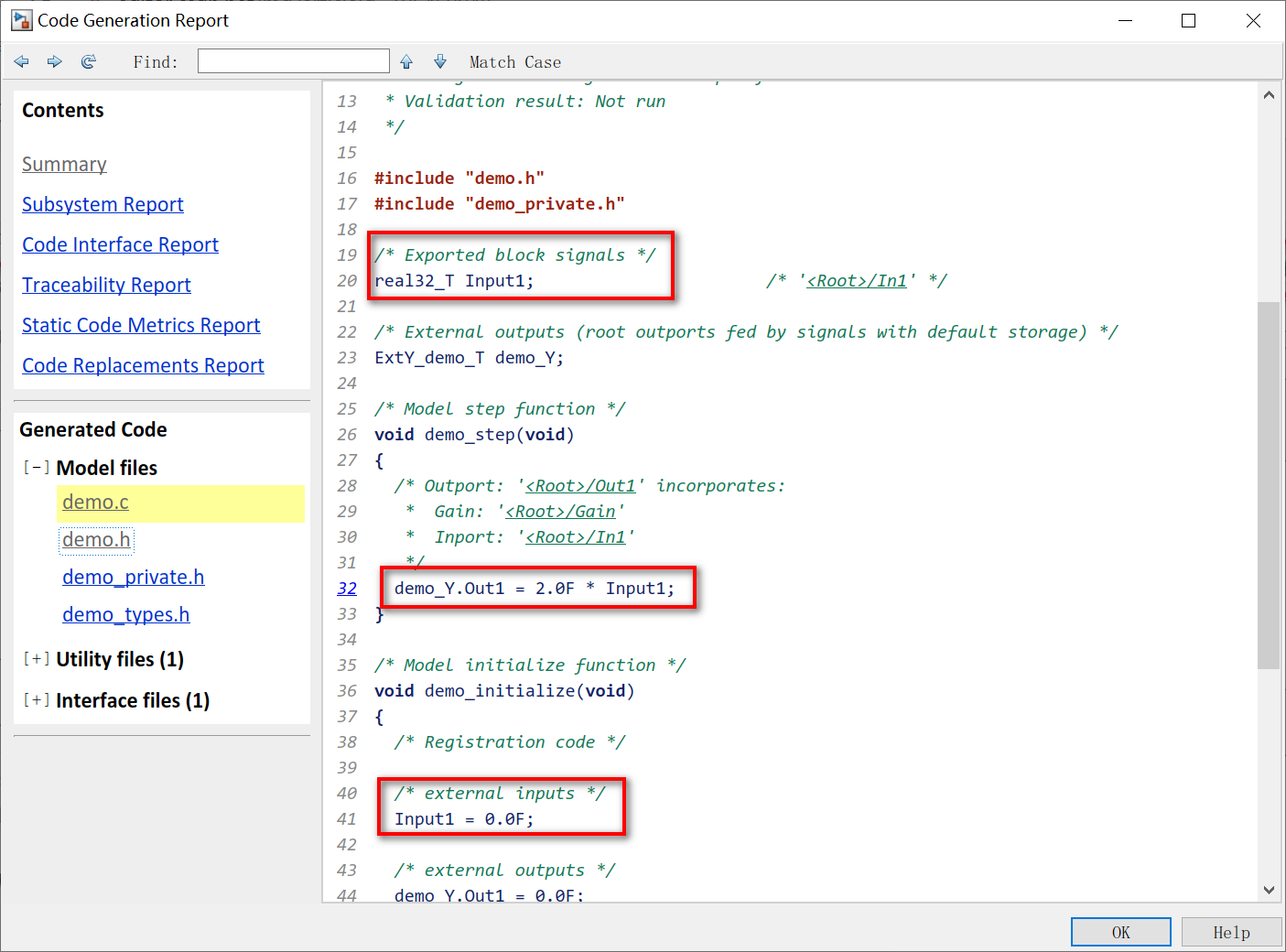Go forward with the right arrow icon
Image resolution: width=1286 pixels, height=952 pixels.
pos(55,61)
